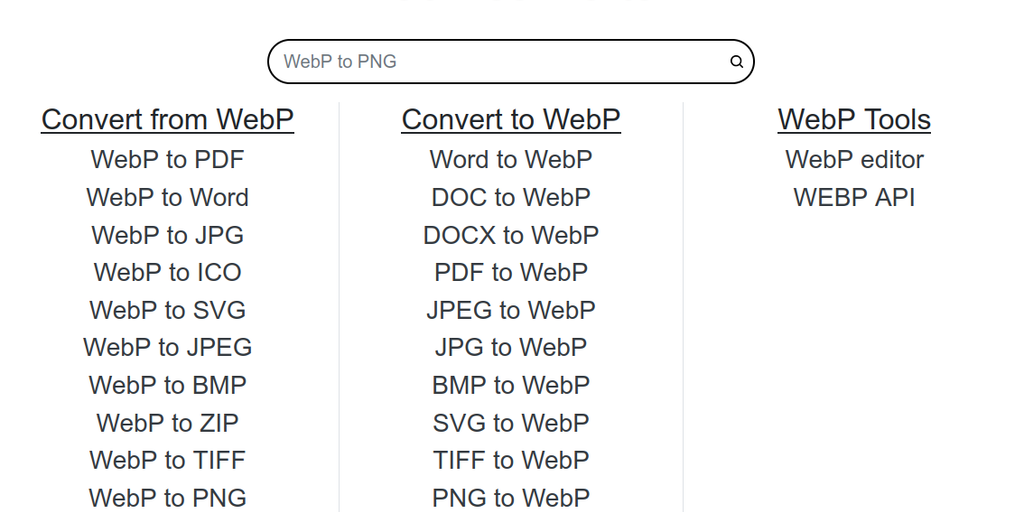Open the PDF to WebP link
Screen dimensions: 1024x512
(511, 273)
